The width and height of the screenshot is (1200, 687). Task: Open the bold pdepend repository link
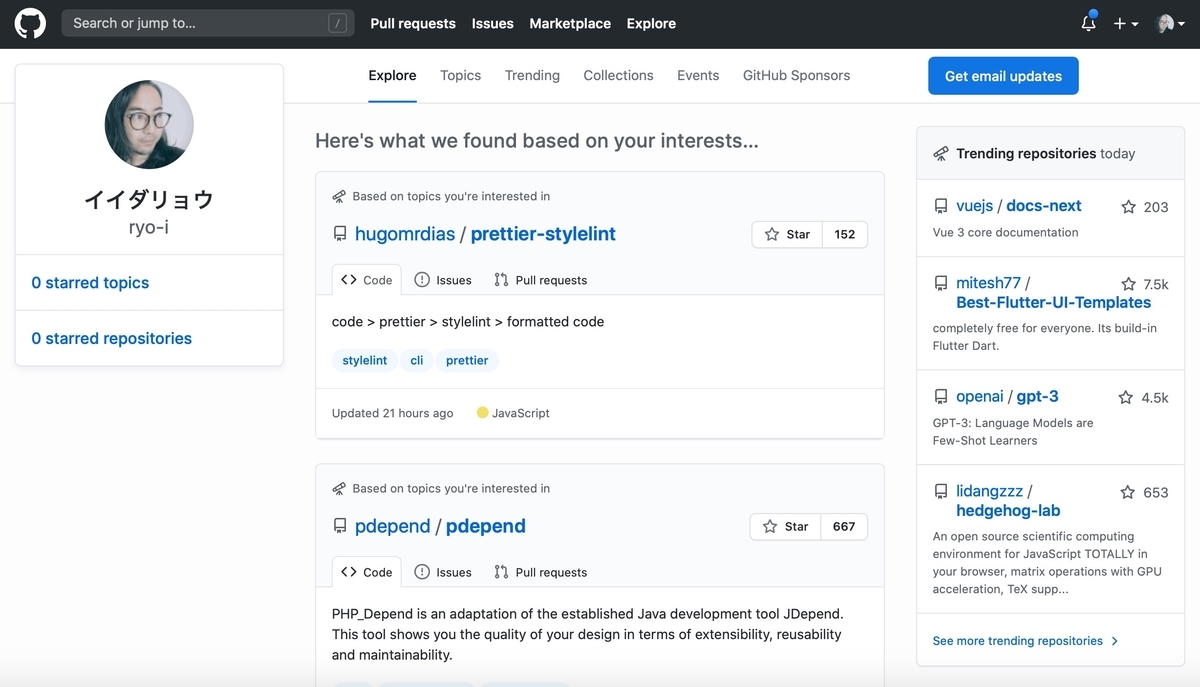pos(486,526)
